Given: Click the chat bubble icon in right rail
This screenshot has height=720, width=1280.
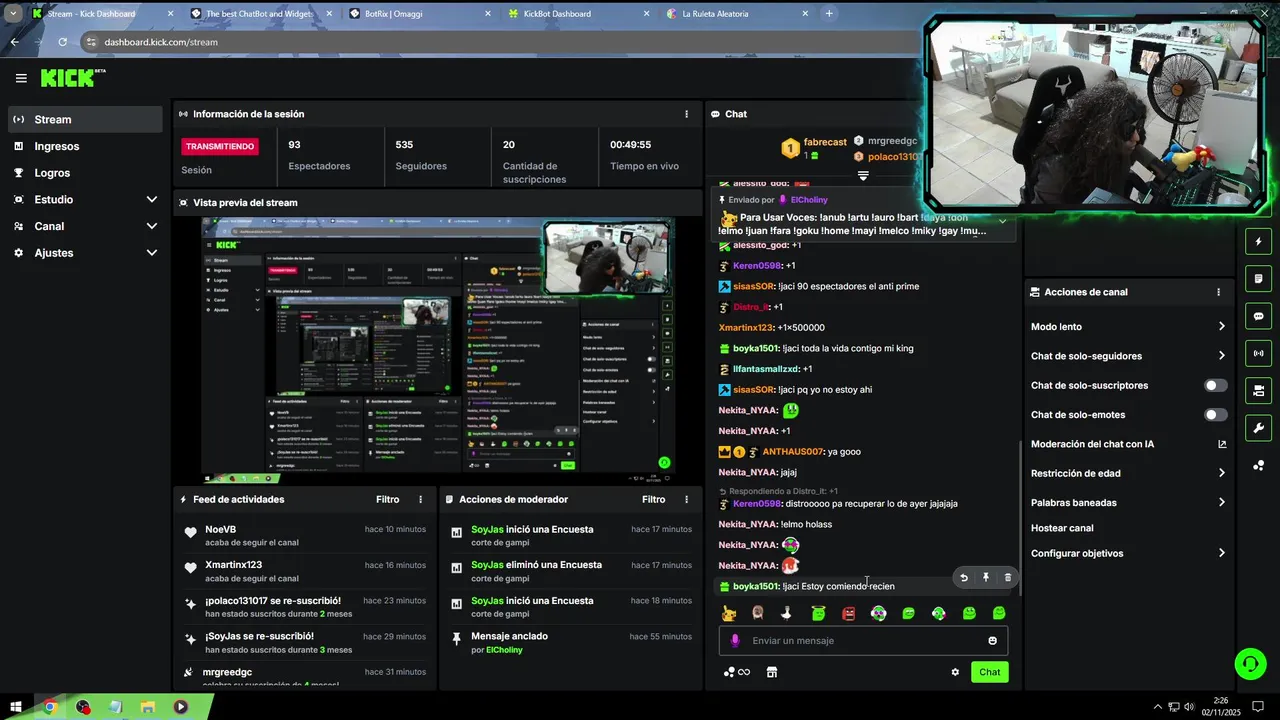Looking at the screenshot, I should 1258,316.
